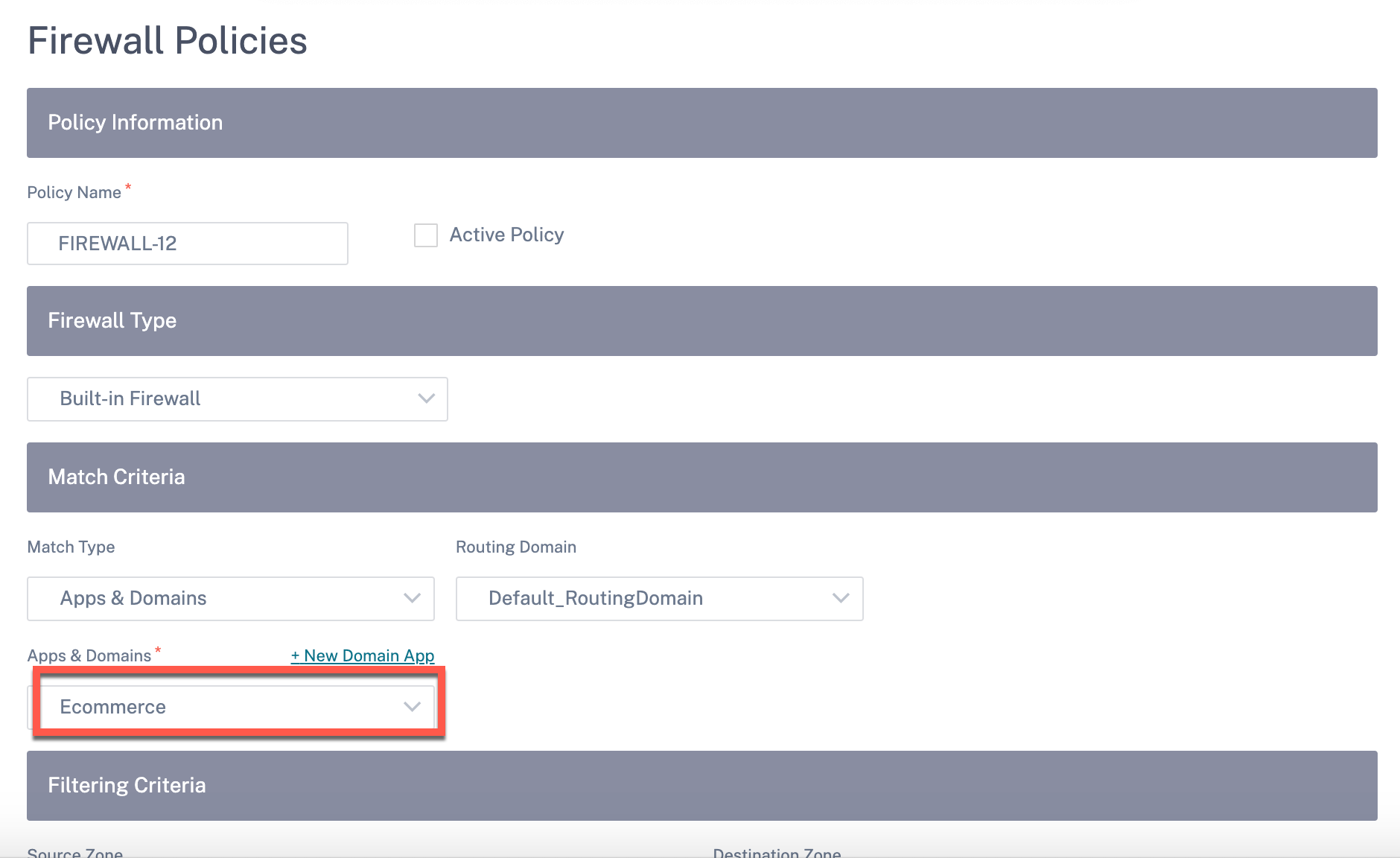
Task: Click the Firewall Policies page title
Action: pos(168,40)
